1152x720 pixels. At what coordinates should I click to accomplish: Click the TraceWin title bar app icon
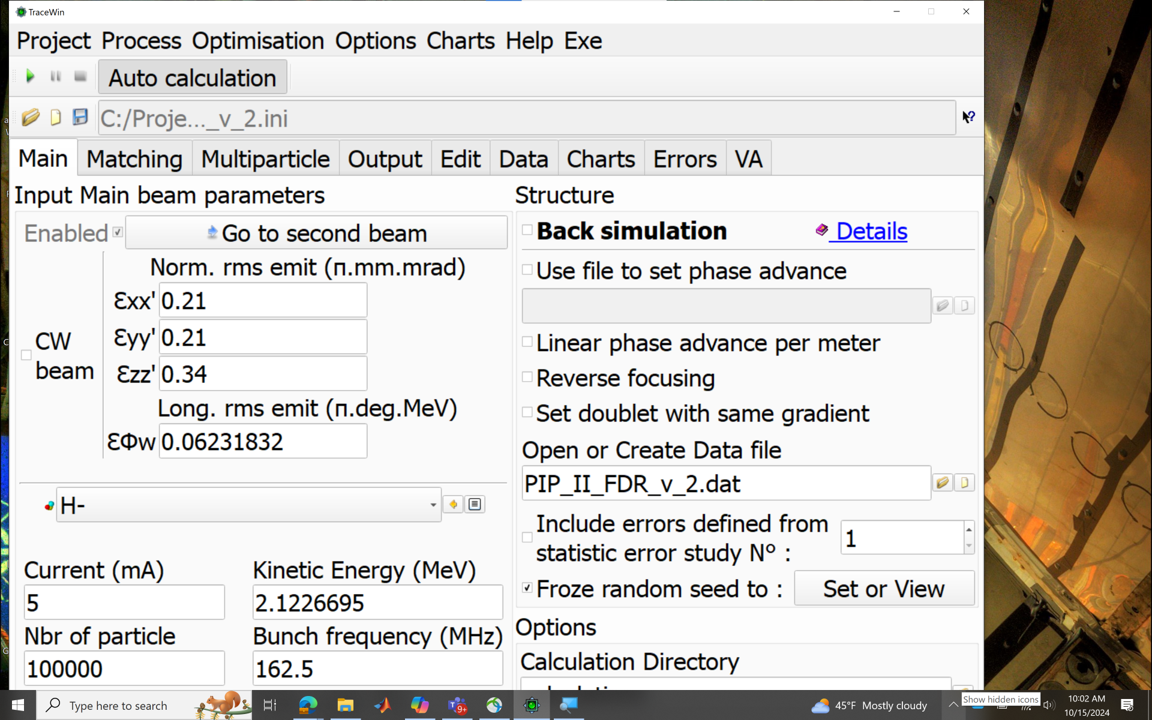[21, 12]
